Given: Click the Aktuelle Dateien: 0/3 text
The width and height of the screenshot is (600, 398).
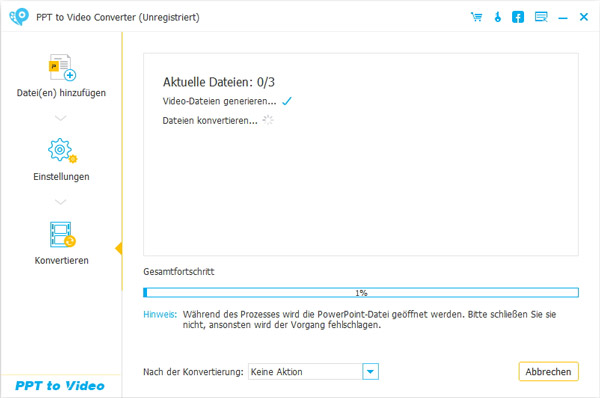Looking at the screenshot, I should [x=219, y=82].
